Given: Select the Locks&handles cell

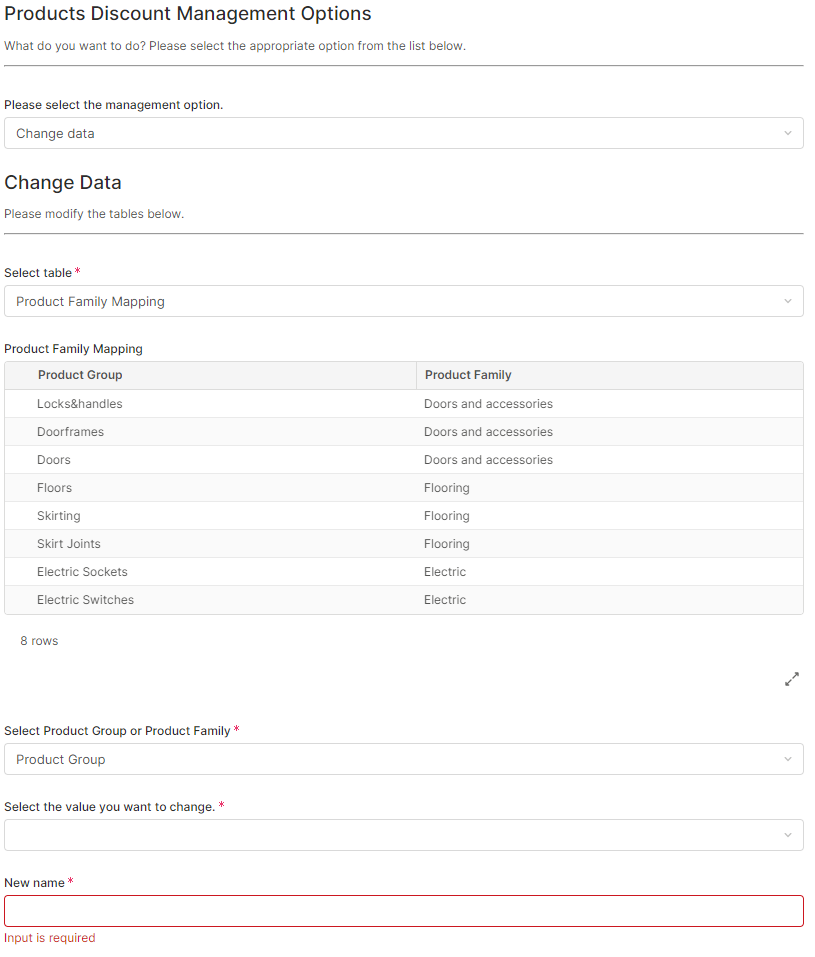Looking at the screenshot, I should [x=211, y=403].
